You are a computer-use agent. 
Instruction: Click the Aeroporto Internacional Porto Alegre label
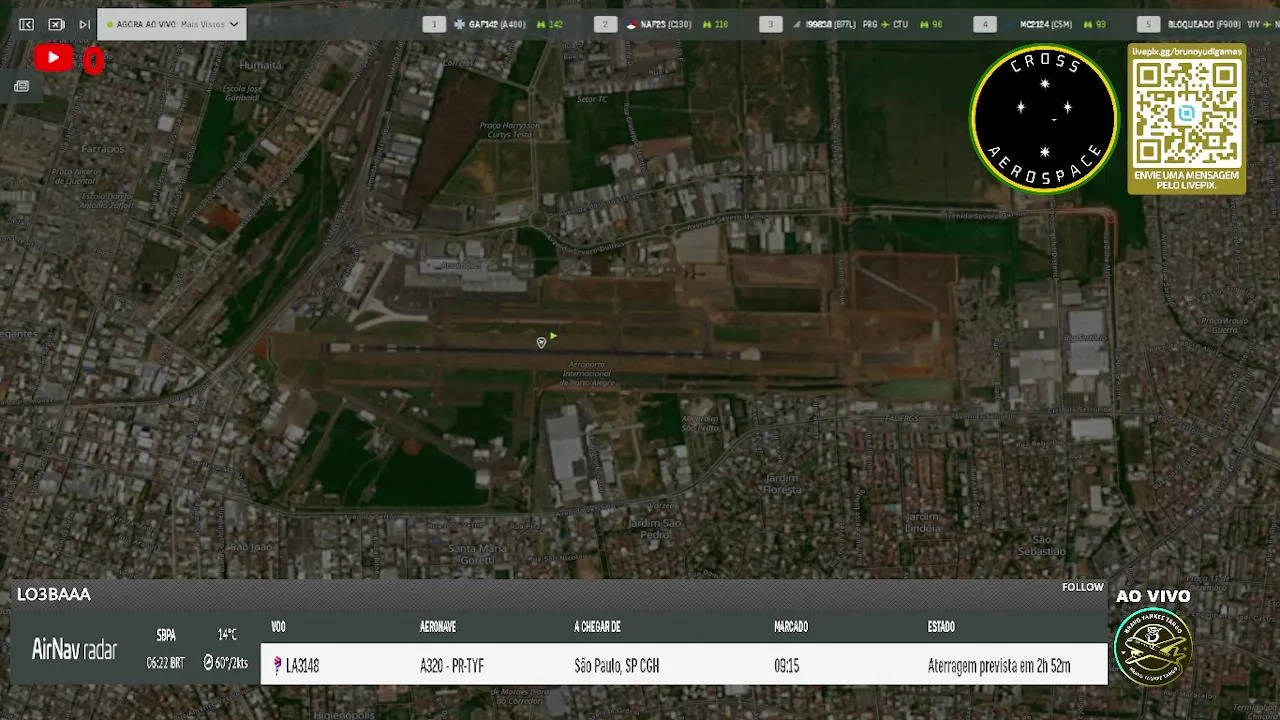tap(588, 373)
